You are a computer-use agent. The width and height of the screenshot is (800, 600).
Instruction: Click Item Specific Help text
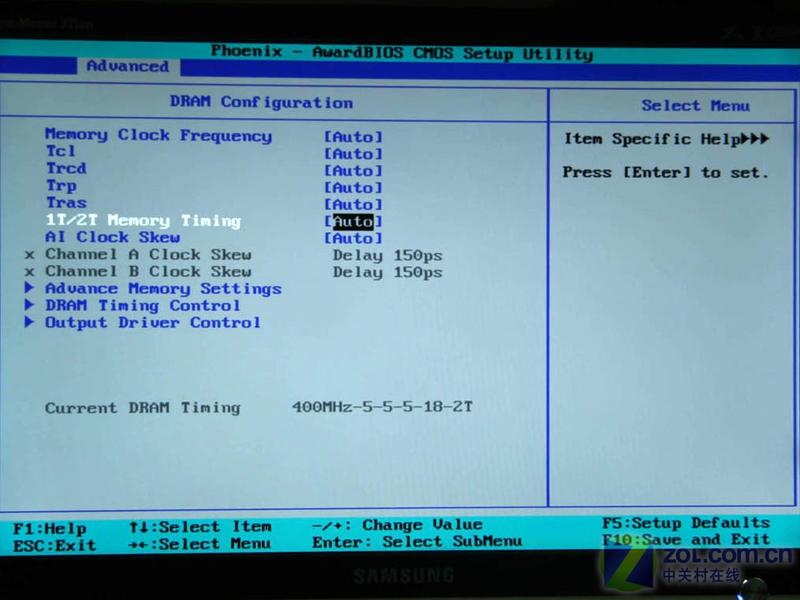pos(666,139)
